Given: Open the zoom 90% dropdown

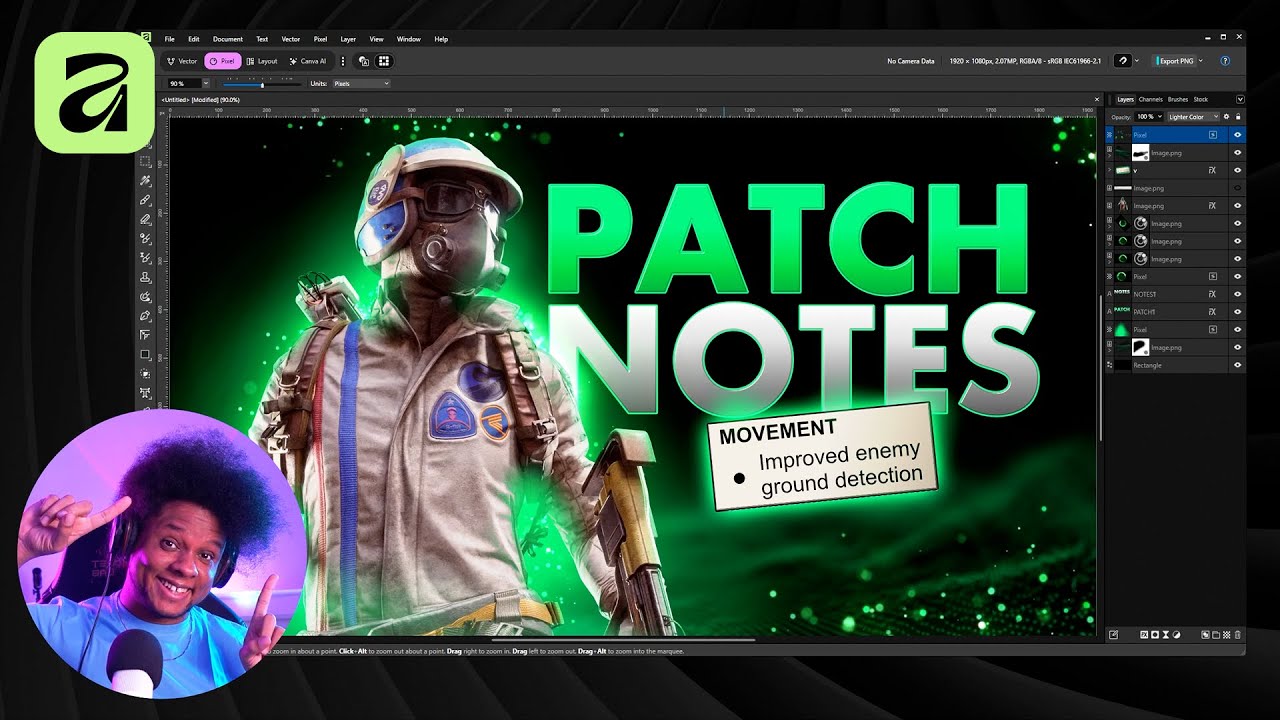Looking at the screenshot, I should pyautogui.click(x=205, y=84).
